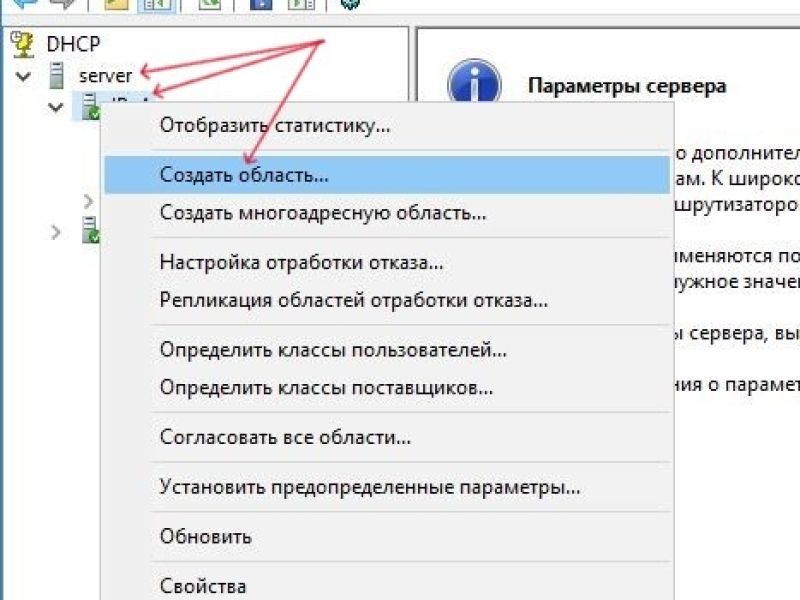Click the 'Параметры сервера' heading
This screenshot has height=600, width=800.
click(x=627, y=86)
